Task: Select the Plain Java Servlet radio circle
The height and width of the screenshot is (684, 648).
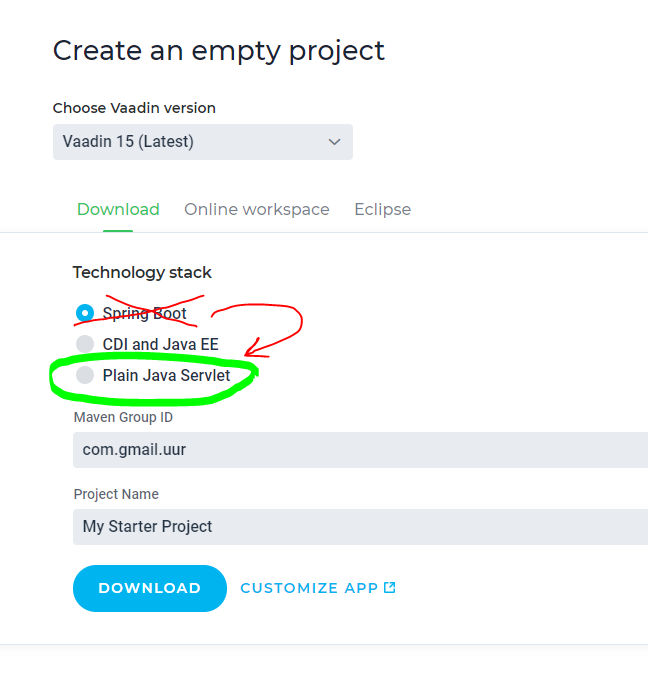Action: (85, 375)
